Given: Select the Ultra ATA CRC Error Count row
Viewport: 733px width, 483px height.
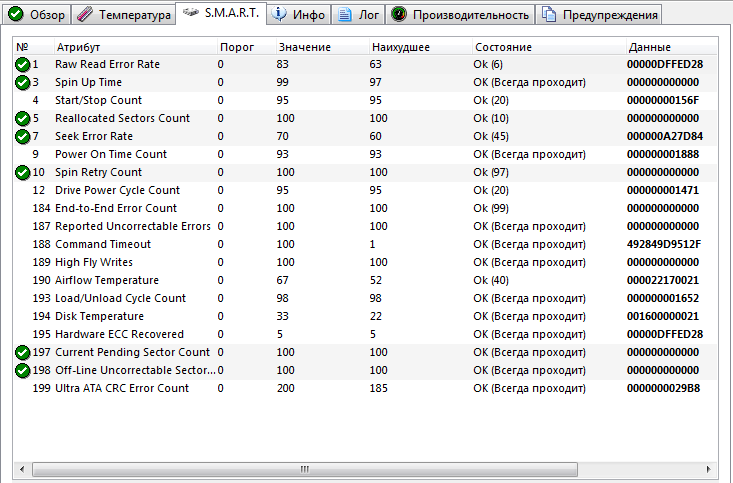Looking at the screenshot, I should tap(365, 389).
